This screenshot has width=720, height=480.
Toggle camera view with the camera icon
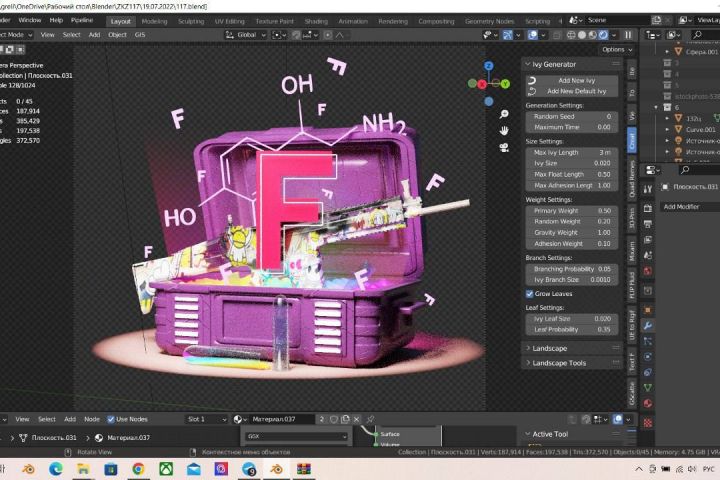point(504,147)
